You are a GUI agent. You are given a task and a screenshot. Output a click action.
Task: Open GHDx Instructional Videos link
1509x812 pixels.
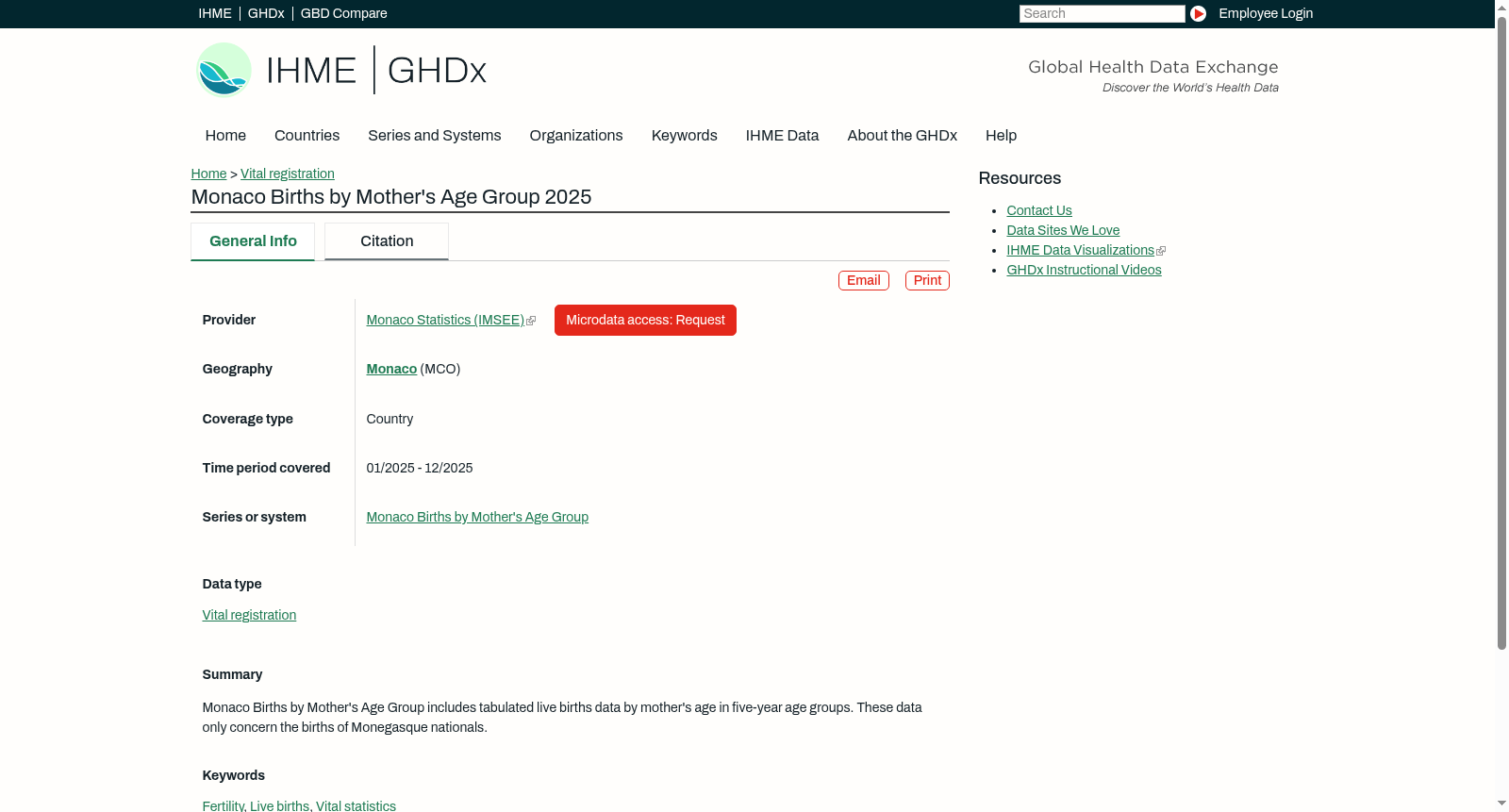1084,271
